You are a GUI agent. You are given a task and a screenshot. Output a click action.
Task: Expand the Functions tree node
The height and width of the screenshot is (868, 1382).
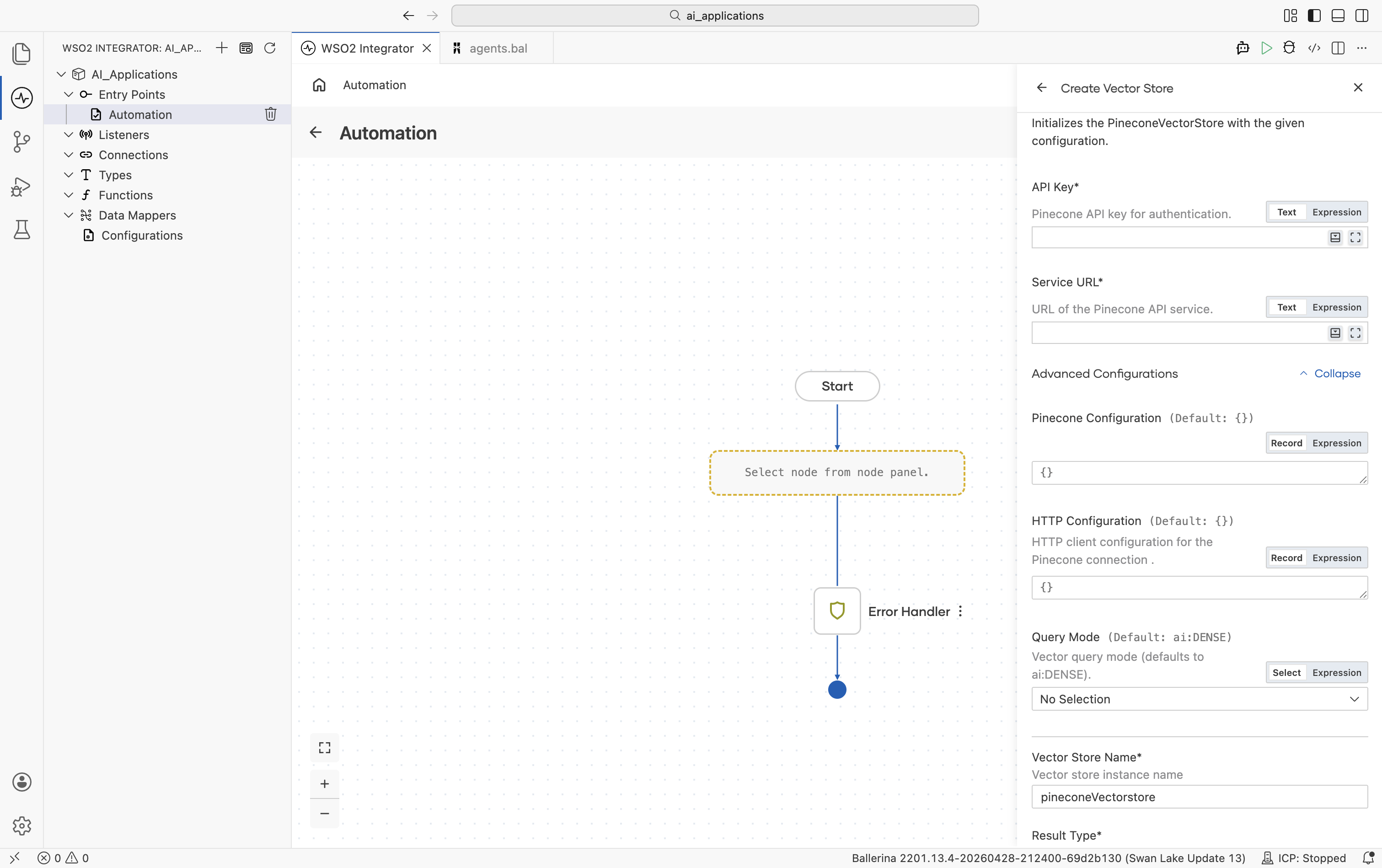click(68, 195)
